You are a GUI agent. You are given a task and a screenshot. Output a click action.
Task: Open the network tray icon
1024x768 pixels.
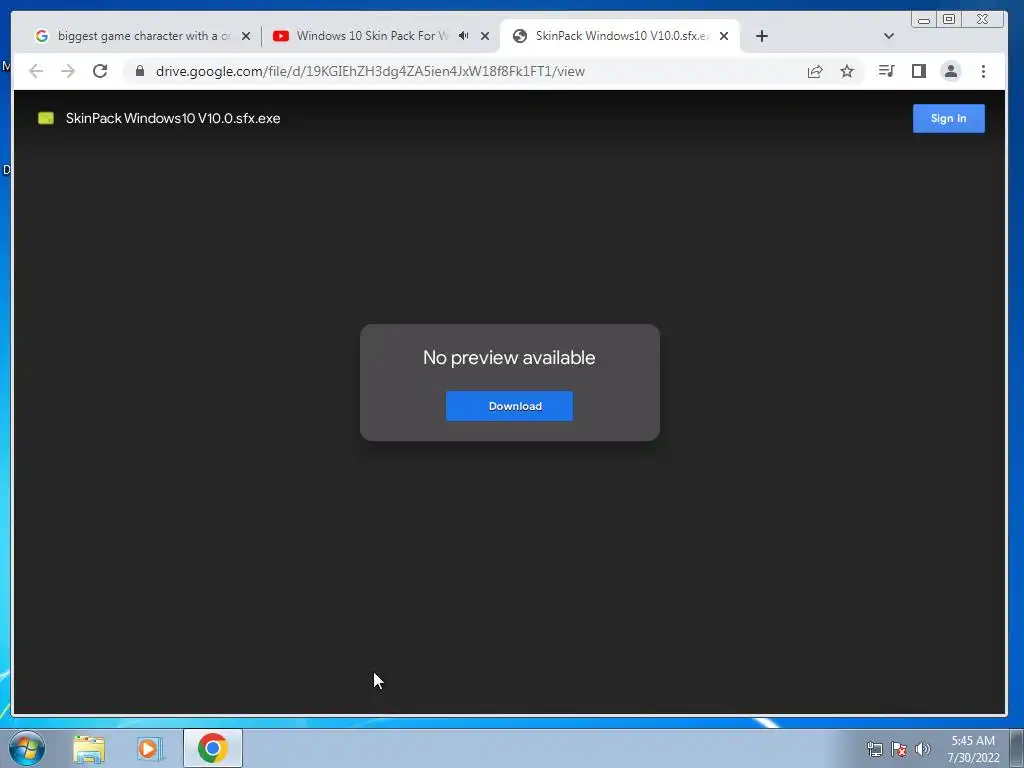coord(874,749)
